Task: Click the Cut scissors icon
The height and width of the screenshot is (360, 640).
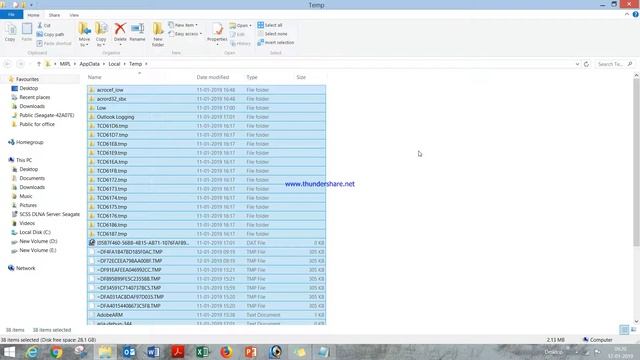Action: (40, 25)
